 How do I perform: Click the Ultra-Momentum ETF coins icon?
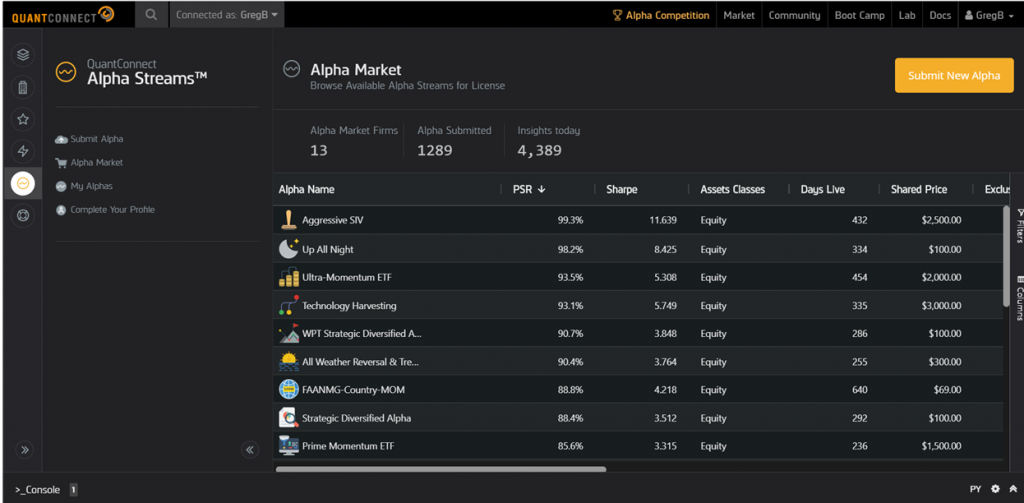pos(289,277)
